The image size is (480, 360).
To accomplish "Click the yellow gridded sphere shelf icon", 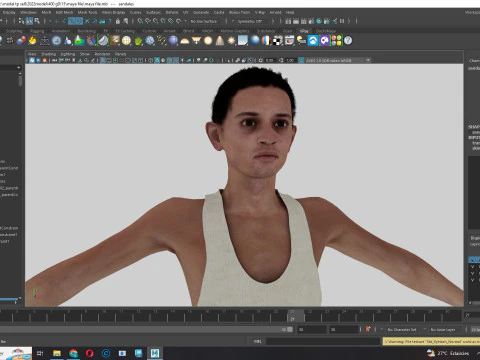I will (x=126, y=41).
